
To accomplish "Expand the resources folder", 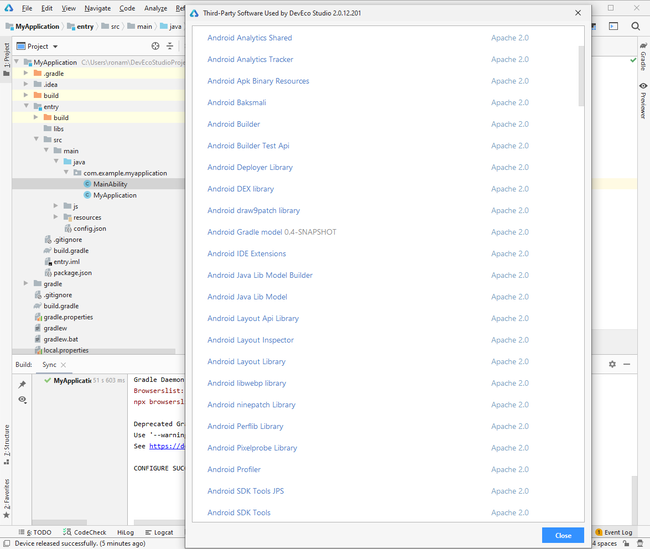I will click(x=56, y=217).
